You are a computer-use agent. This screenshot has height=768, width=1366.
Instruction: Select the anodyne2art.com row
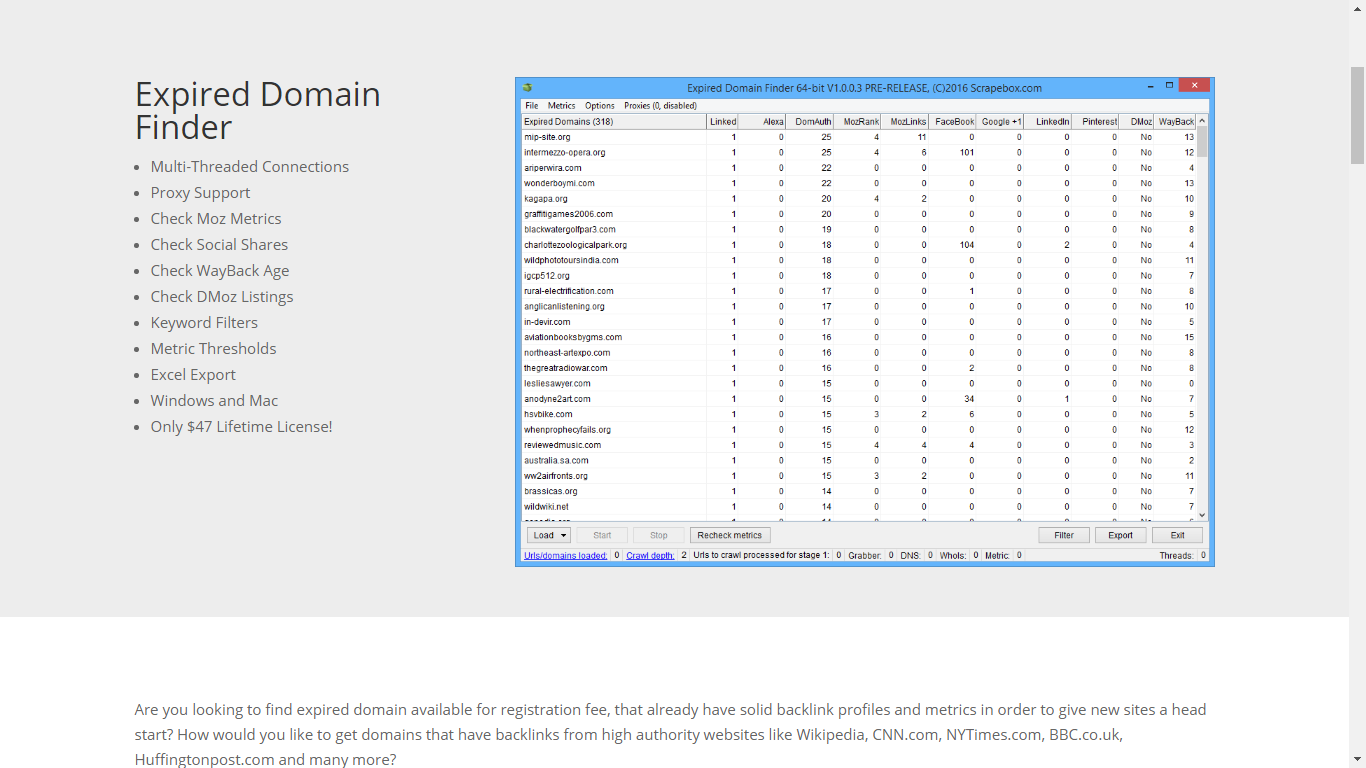point(859,399)
